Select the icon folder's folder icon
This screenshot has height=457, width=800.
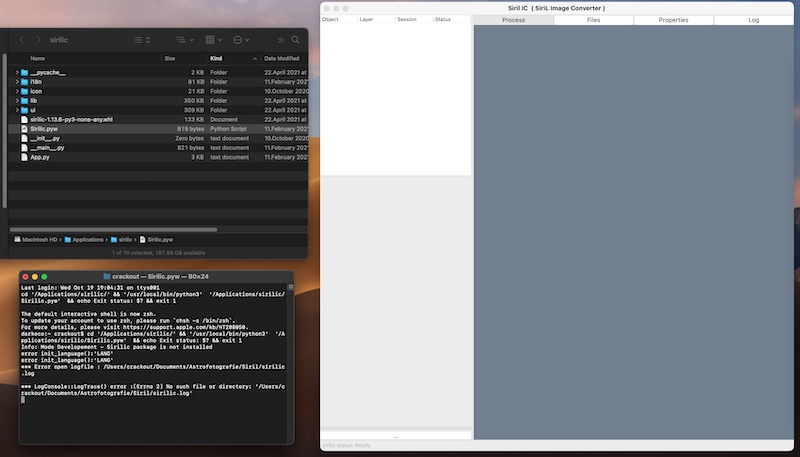tap(24, 91)
